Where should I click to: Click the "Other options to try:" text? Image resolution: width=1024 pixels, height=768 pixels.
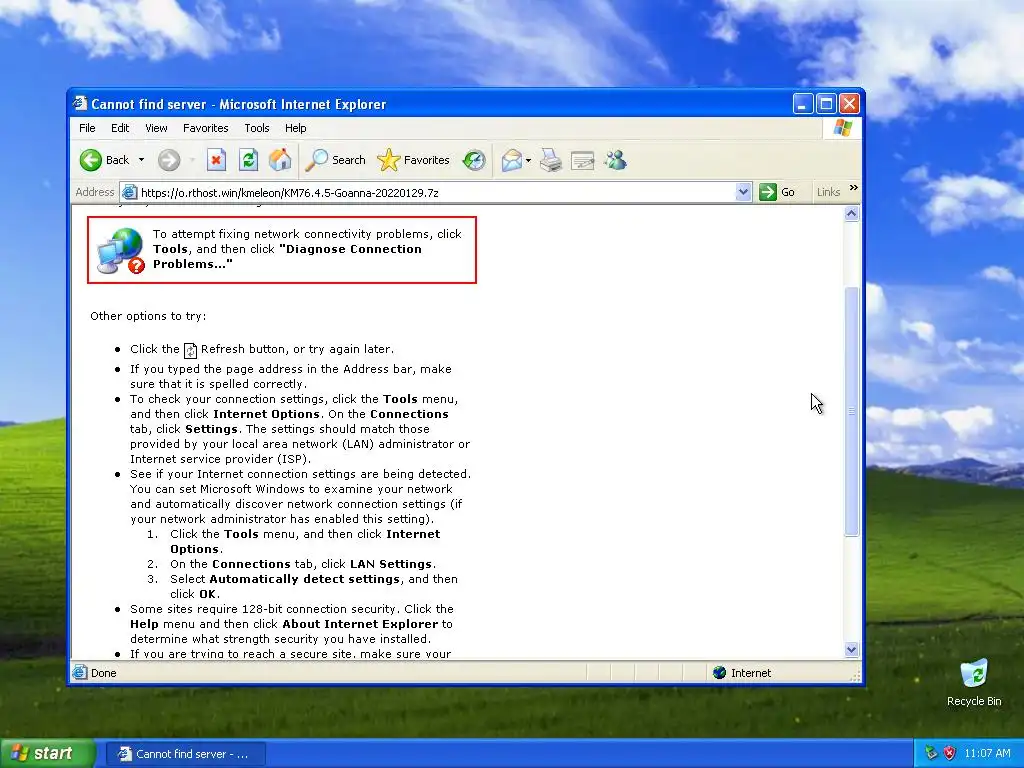pyautogui.click(x=148, y=316)
